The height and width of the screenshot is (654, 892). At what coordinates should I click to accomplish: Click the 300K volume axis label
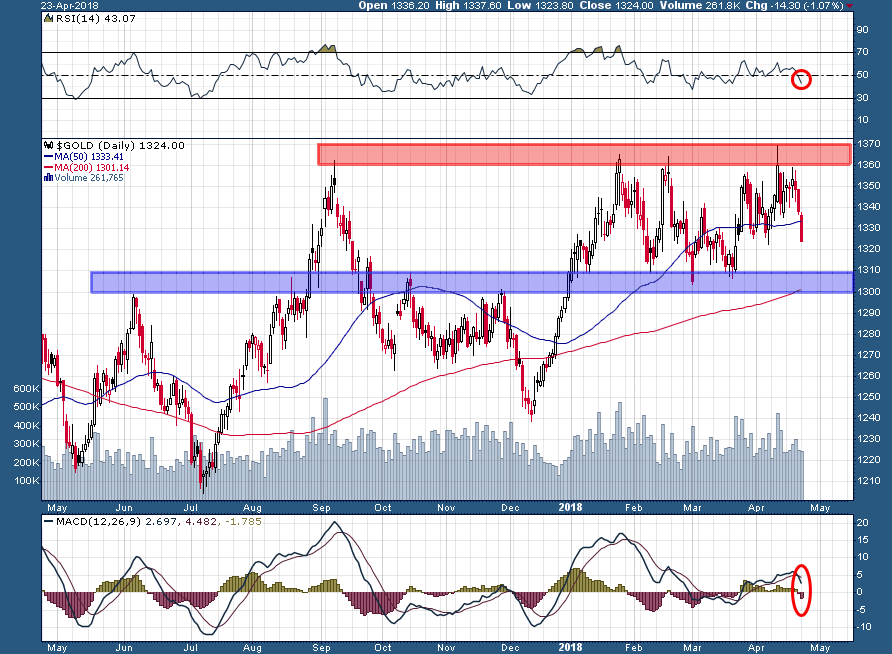point(27,444)
